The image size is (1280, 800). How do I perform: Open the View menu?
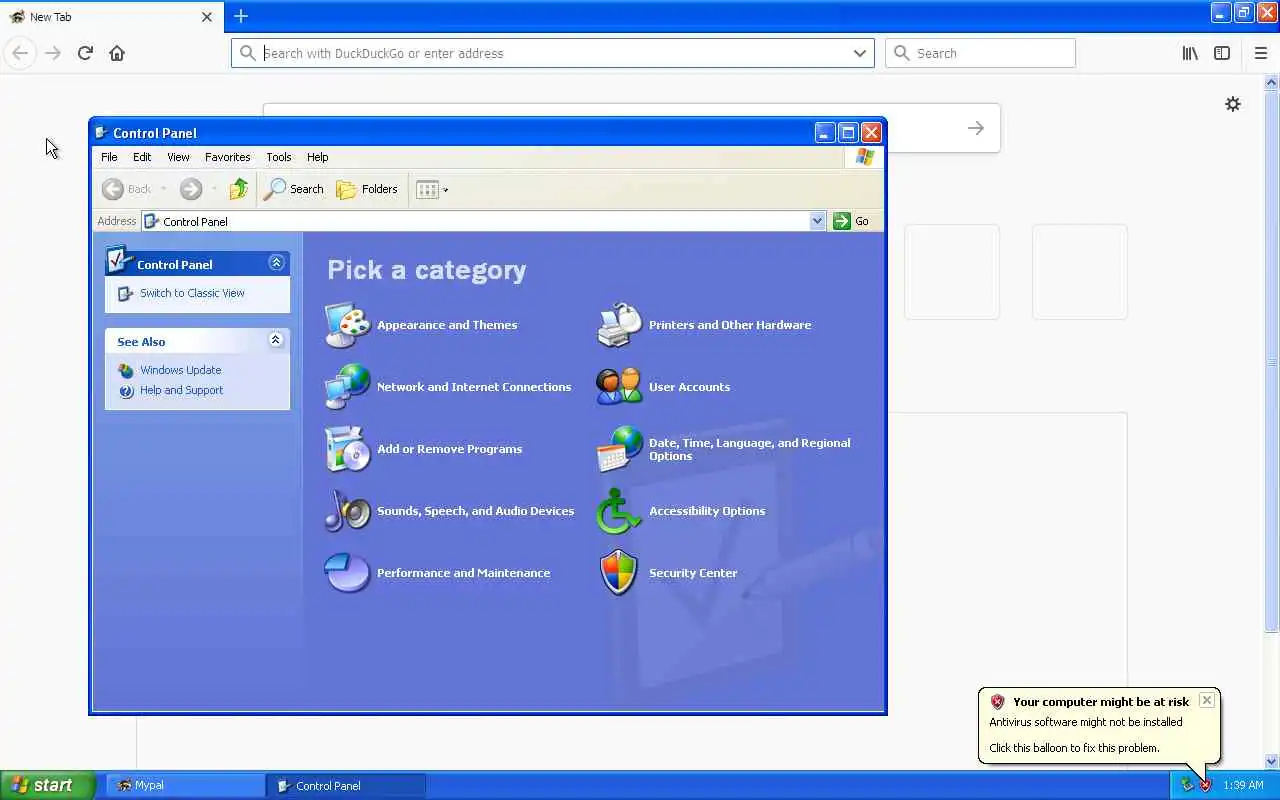[x=178, y=157]
